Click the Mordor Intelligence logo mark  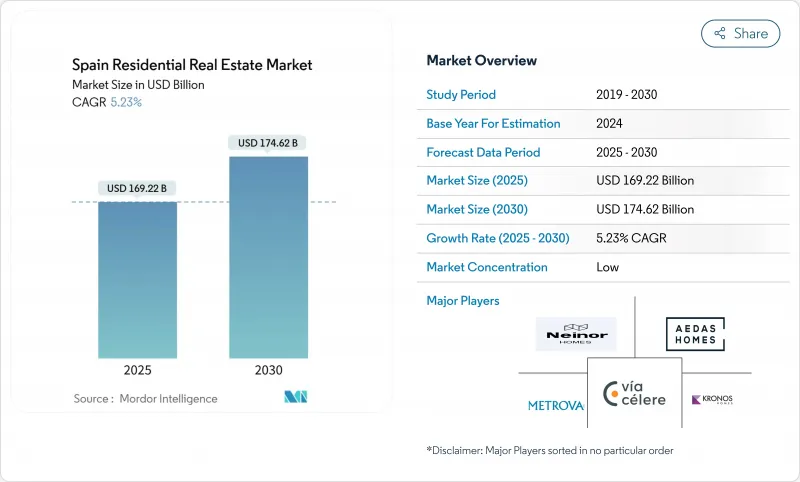295,397
